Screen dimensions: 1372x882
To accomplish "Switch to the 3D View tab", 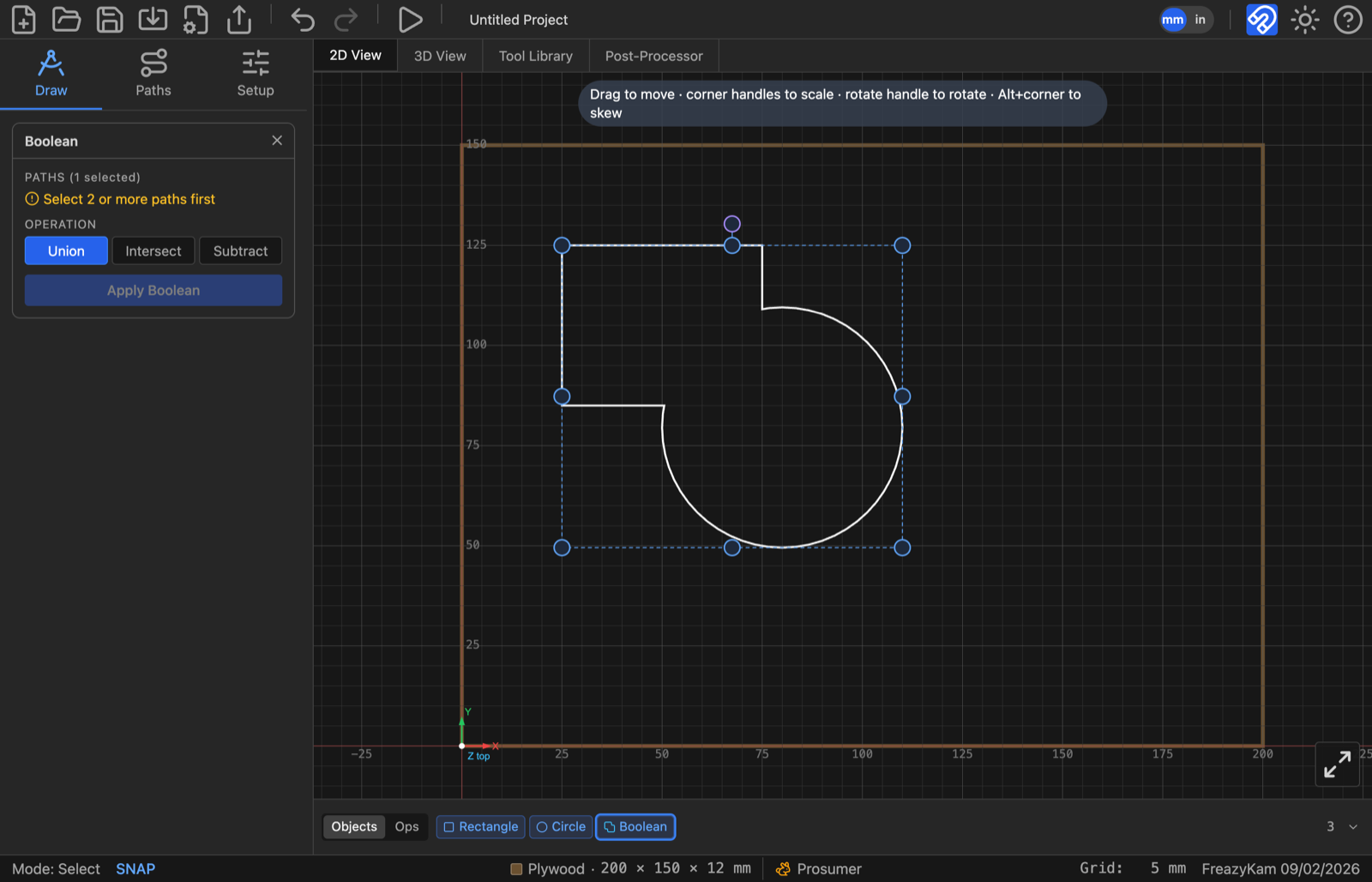I will [x=440, y=56].
